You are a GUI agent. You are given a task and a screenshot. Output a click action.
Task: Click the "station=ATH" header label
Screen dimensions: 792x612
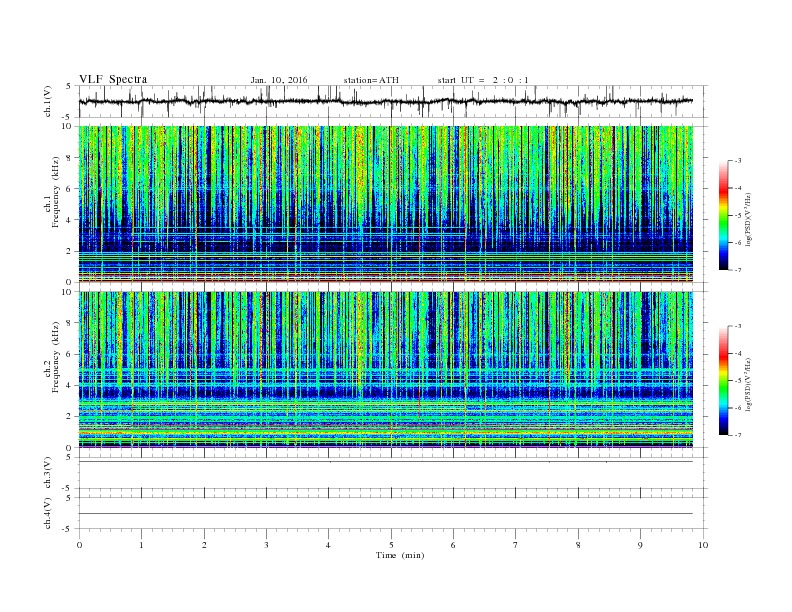371,80
